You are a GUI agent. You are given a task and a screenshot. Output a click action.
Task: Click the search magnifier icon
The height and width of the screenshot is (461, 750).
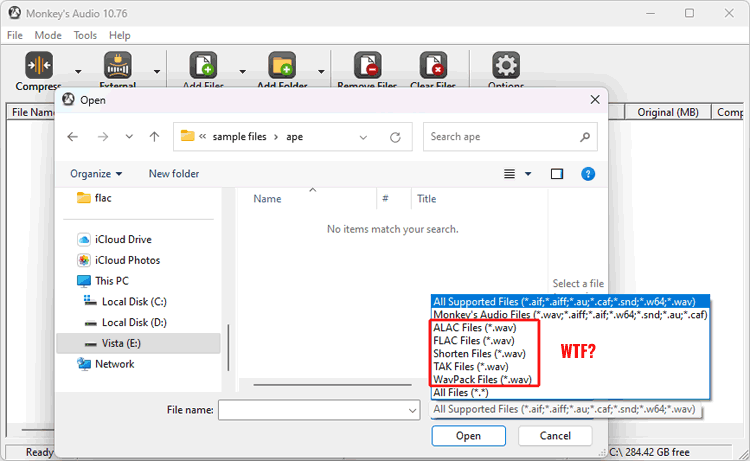tap(585, 137)
